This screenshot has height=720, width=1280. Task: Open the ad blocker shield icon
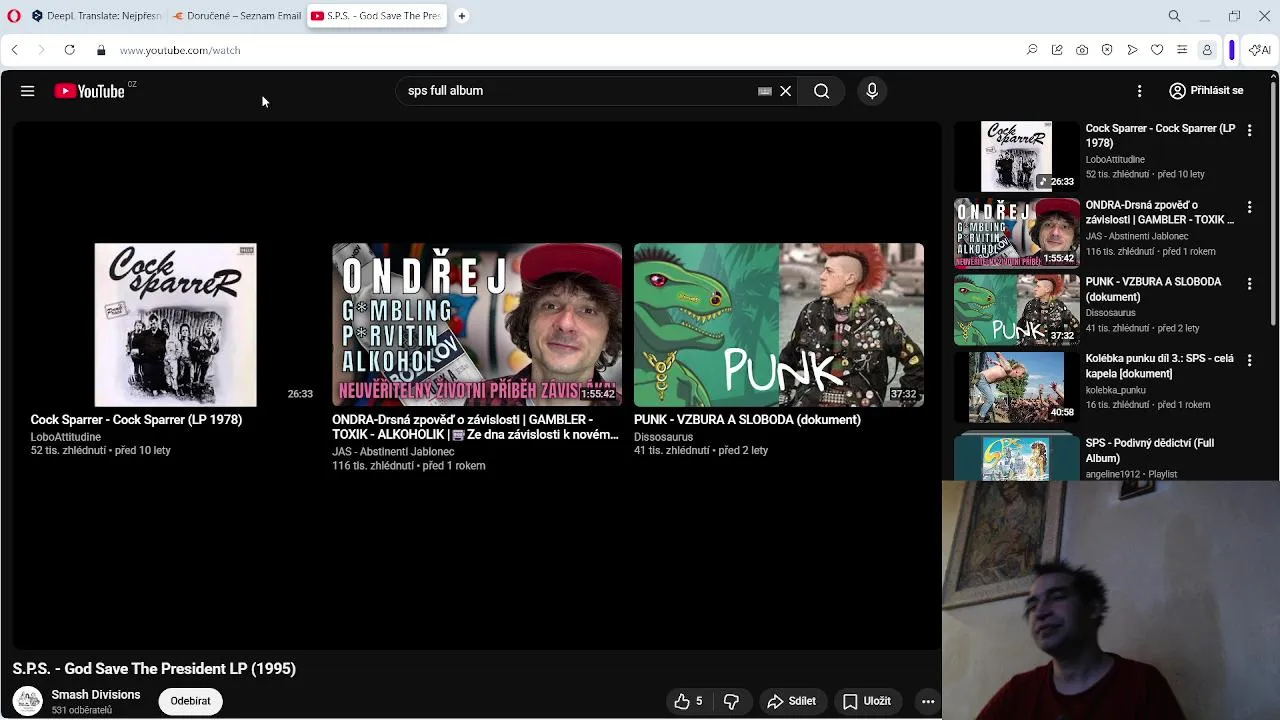pyautogui.click(x=1107, y=50)
